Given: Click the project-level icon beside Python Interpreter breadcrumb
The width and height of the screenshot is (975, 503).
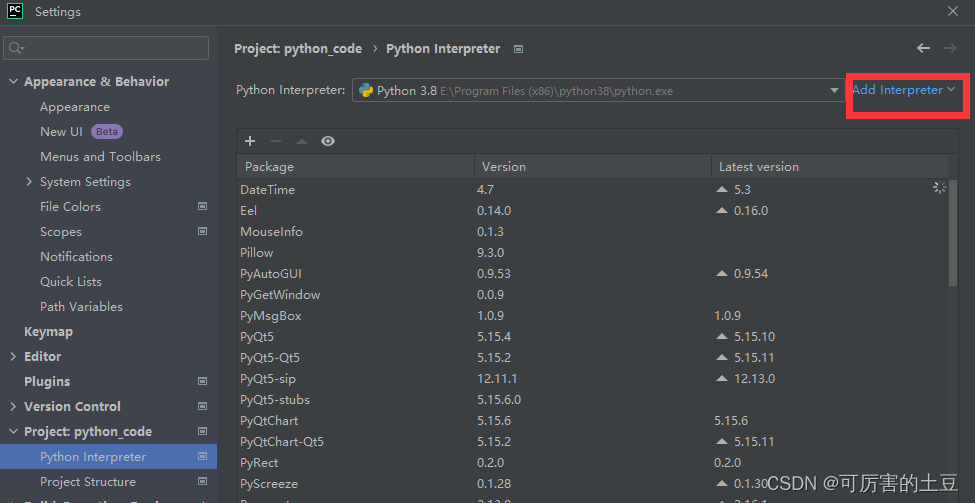Looking at the screenshot, I should 519,48.
